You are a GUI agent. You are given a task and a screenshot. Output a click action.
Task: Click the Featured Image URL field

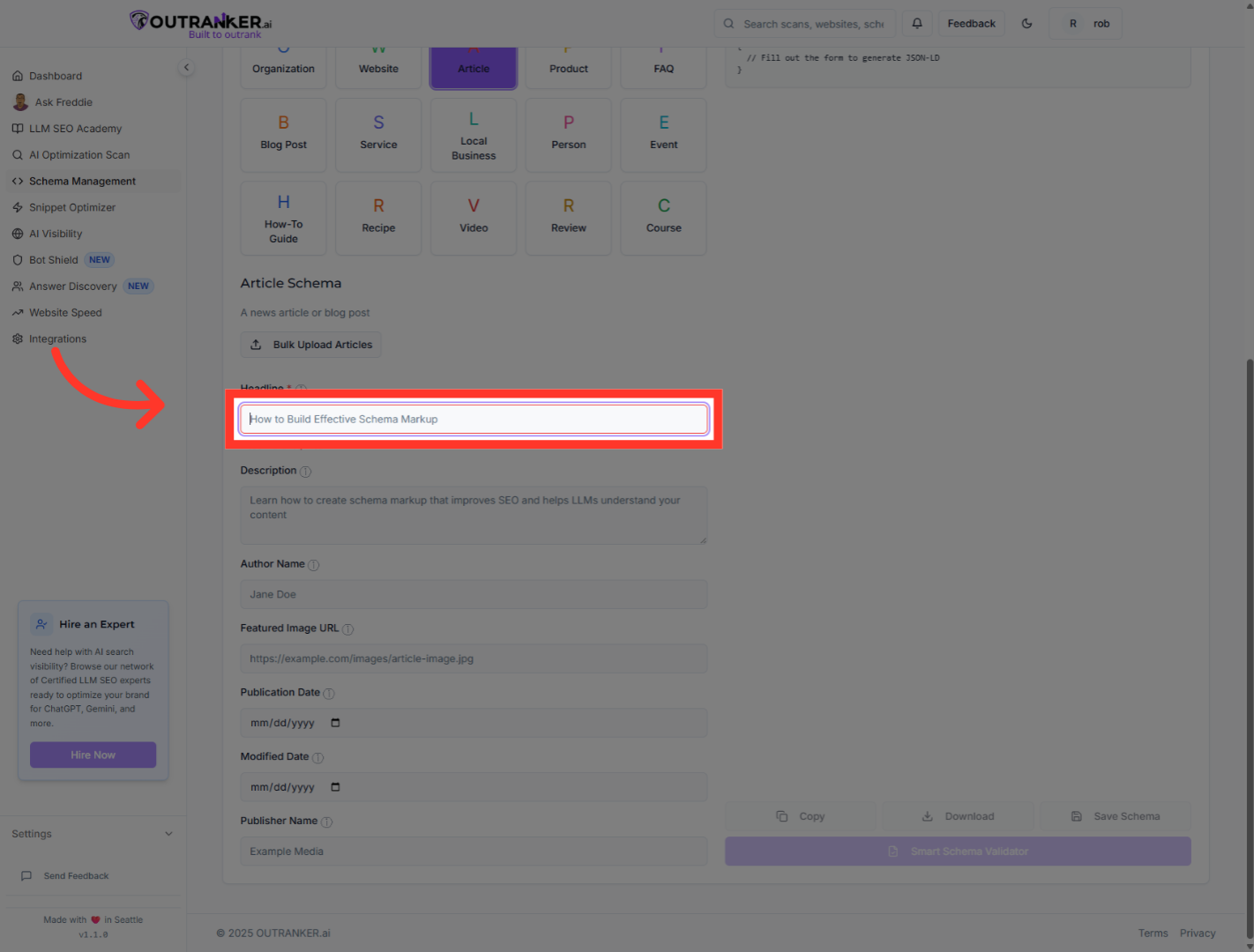pos(474,658)
